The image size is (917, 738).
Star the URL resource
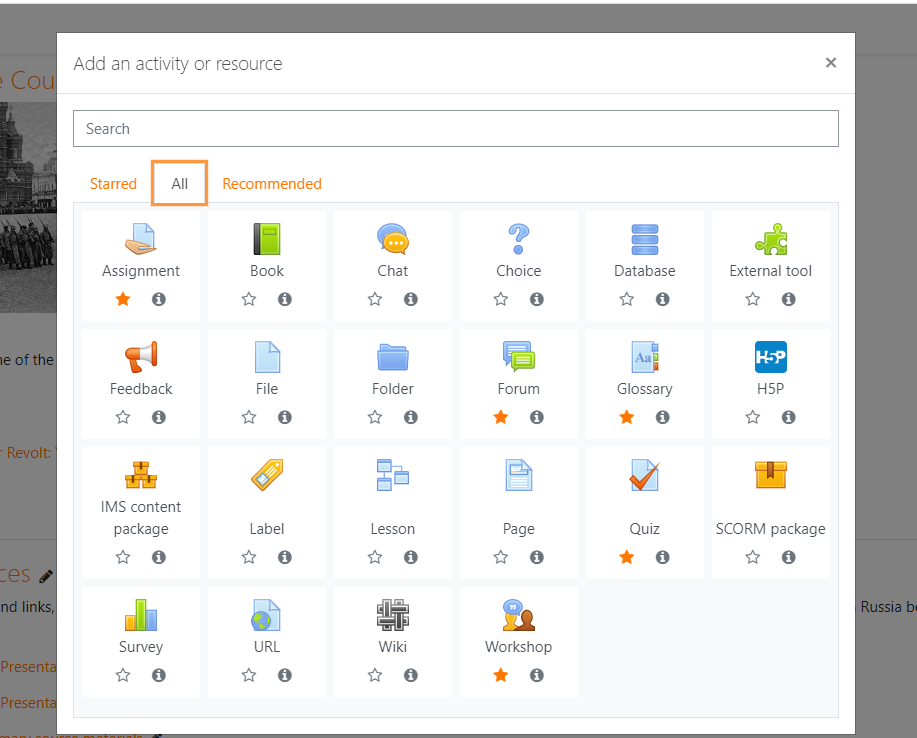pyautogui.click(x=249, y=675)
